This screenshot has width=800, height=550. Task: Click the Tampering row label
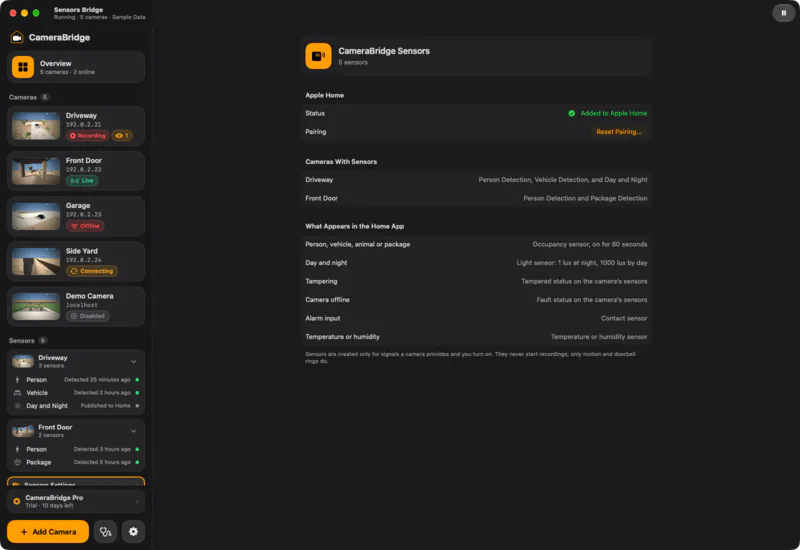point(321,281)
